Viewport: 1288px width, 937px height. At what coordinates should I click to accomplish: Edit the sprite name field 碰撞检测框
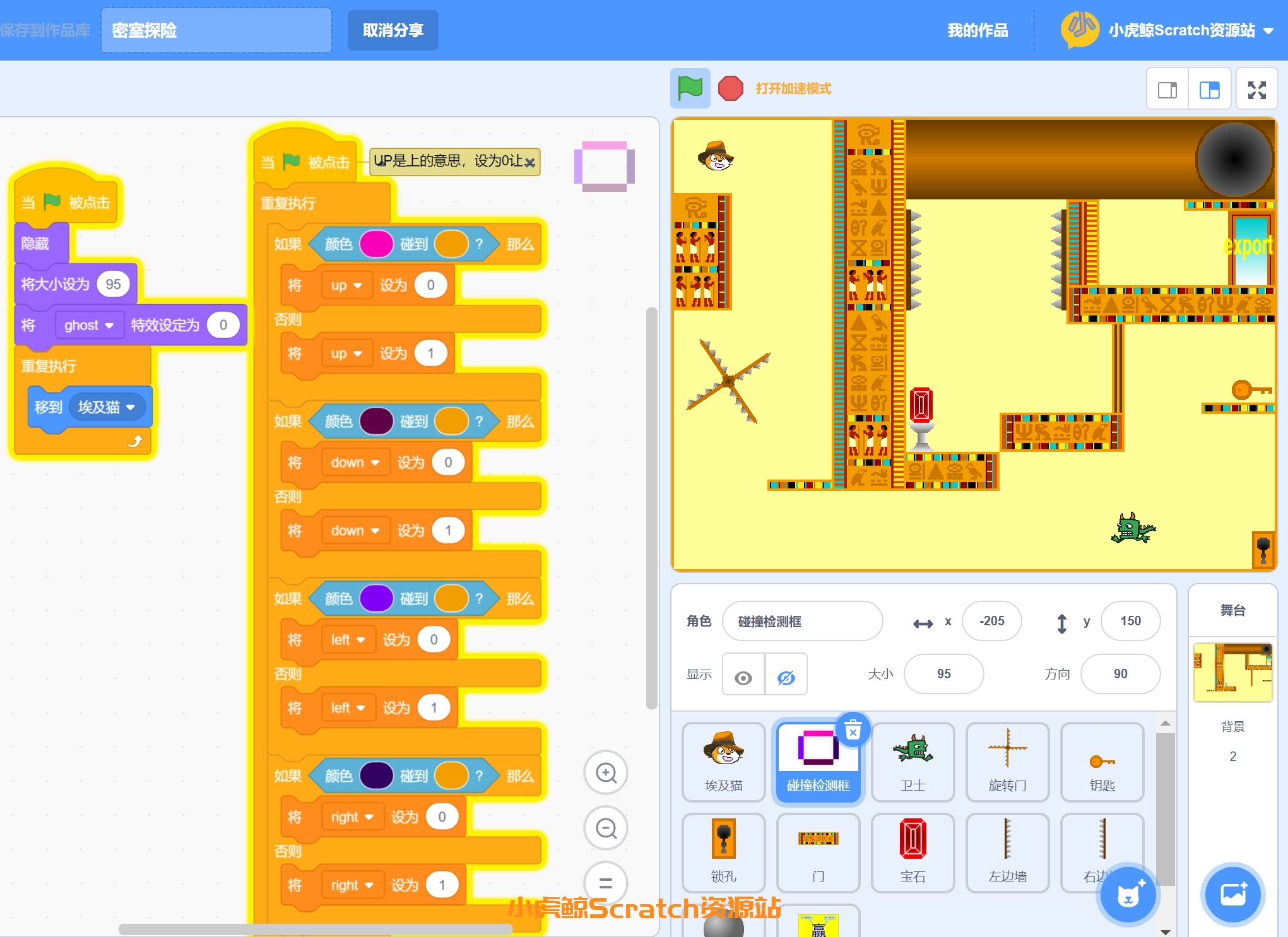pyautogui.click(x=802, y=621)
